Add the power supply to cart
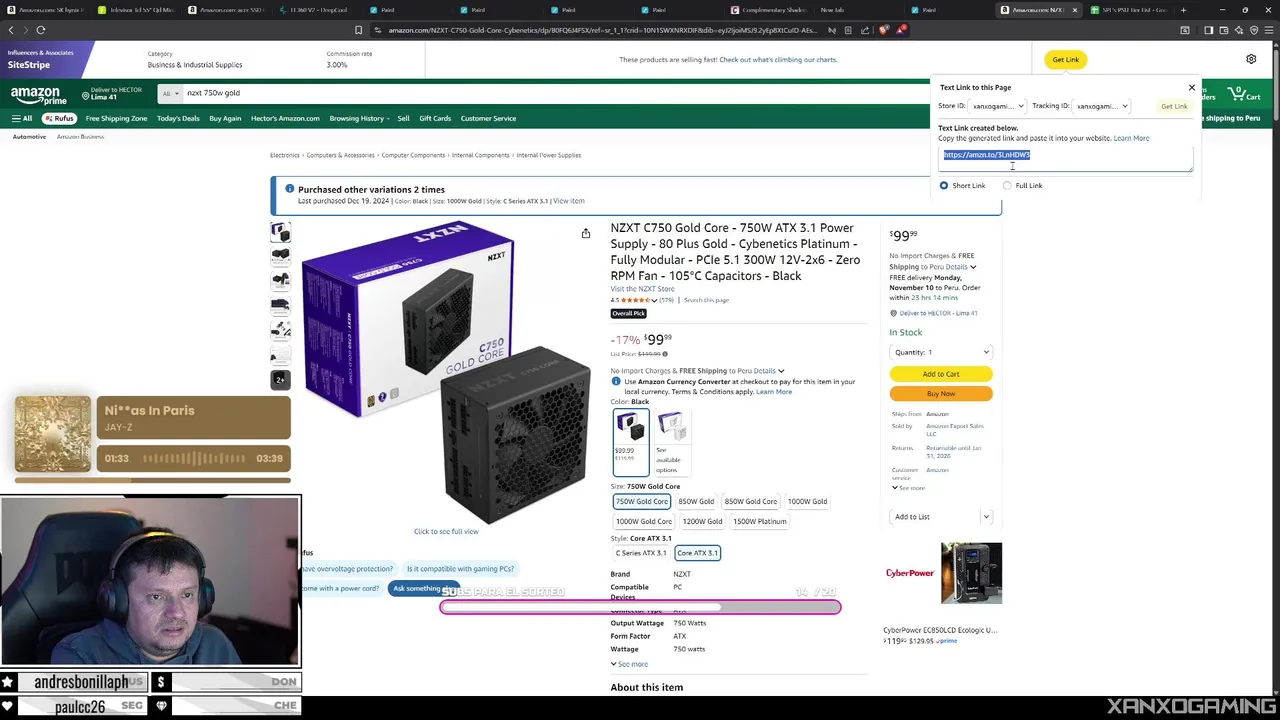The height and width of the screenshot is (720, 1280). pyautogui.click(x=941, y=374)
